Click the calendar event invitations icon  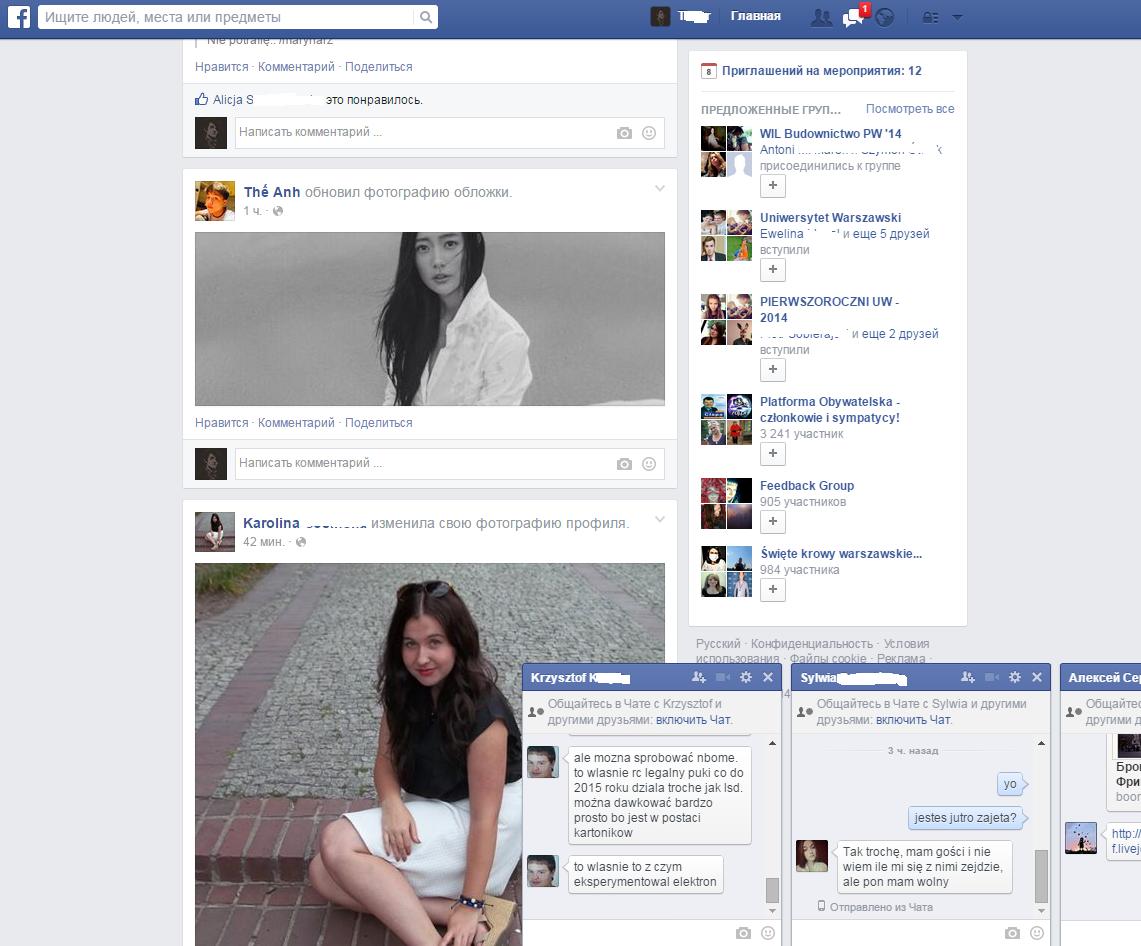coord(709,71)
